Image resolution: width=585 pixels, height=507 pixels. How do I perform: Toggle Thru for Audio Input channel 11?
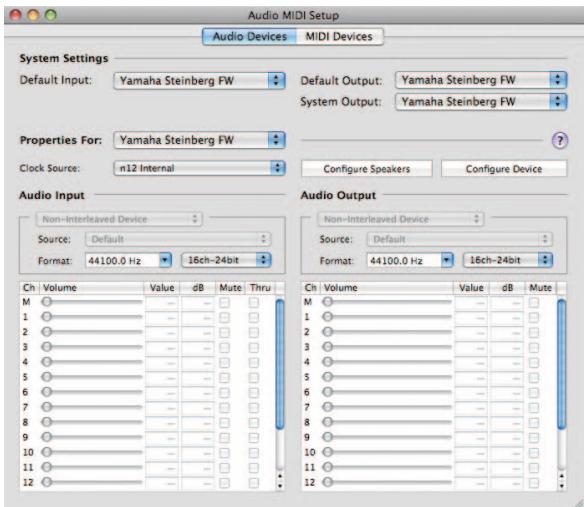[x=254, y=468]
